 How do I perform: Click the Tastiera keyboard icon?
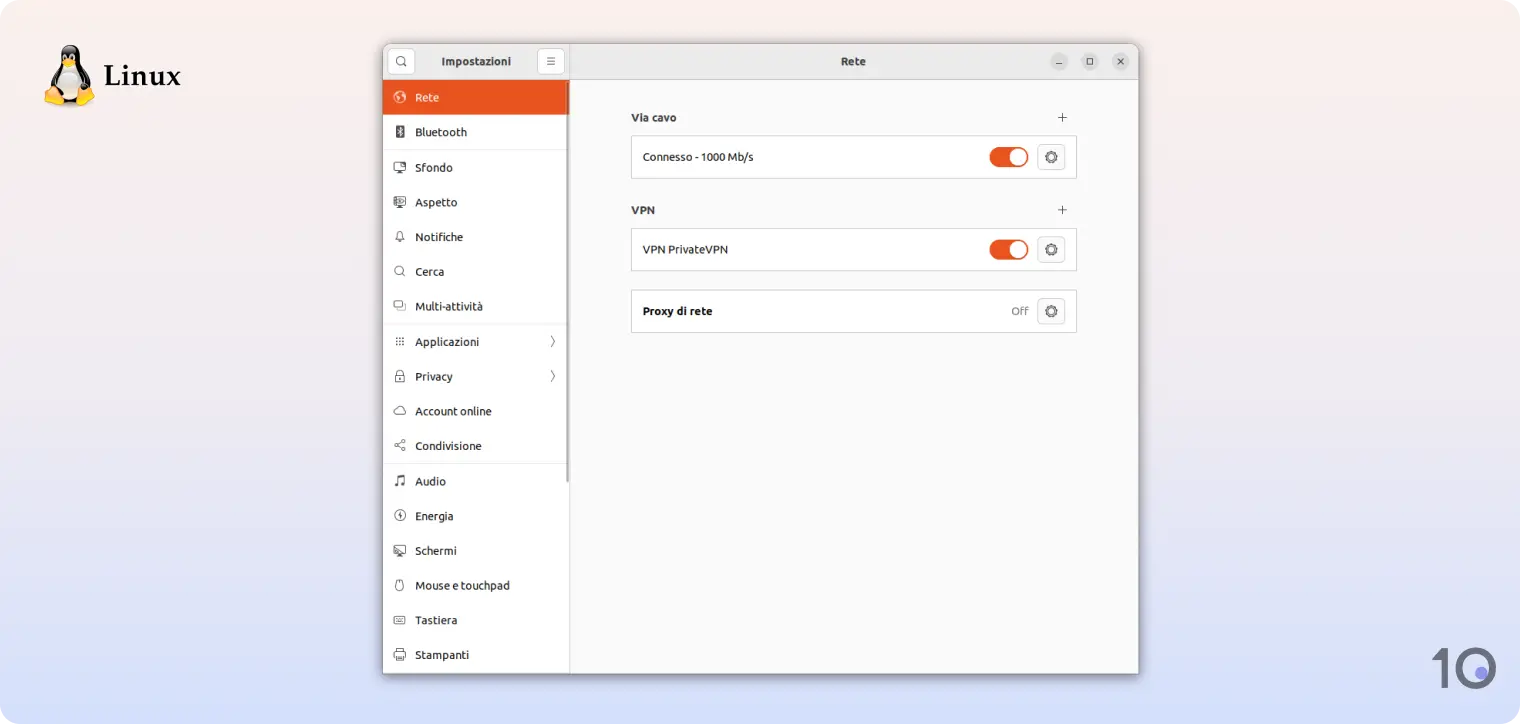(x=400, y=620)
